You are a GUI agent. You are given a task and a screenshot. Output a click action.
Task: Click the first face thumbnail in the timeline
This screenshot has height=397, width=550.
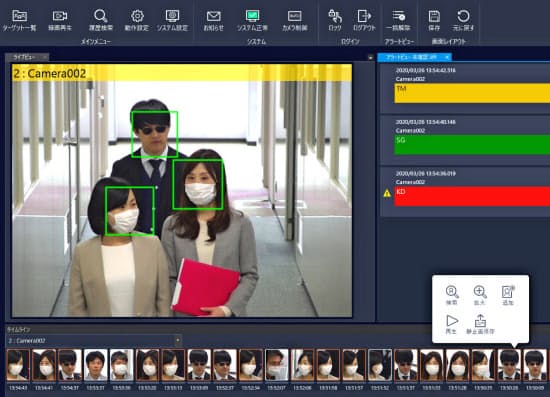coord(18,365)
